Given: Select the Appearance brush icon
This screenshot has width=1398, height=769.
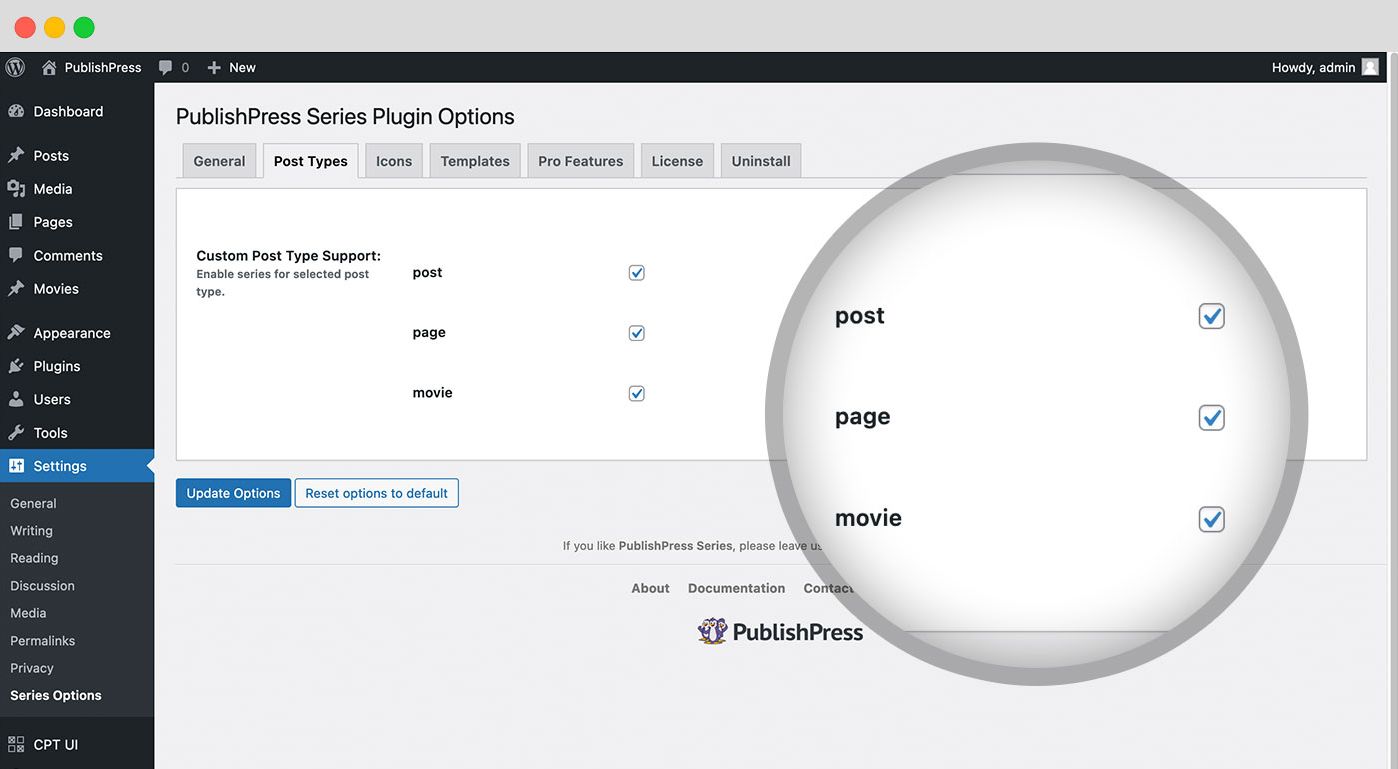Looking at the screenshot, I should coord(17,332).
